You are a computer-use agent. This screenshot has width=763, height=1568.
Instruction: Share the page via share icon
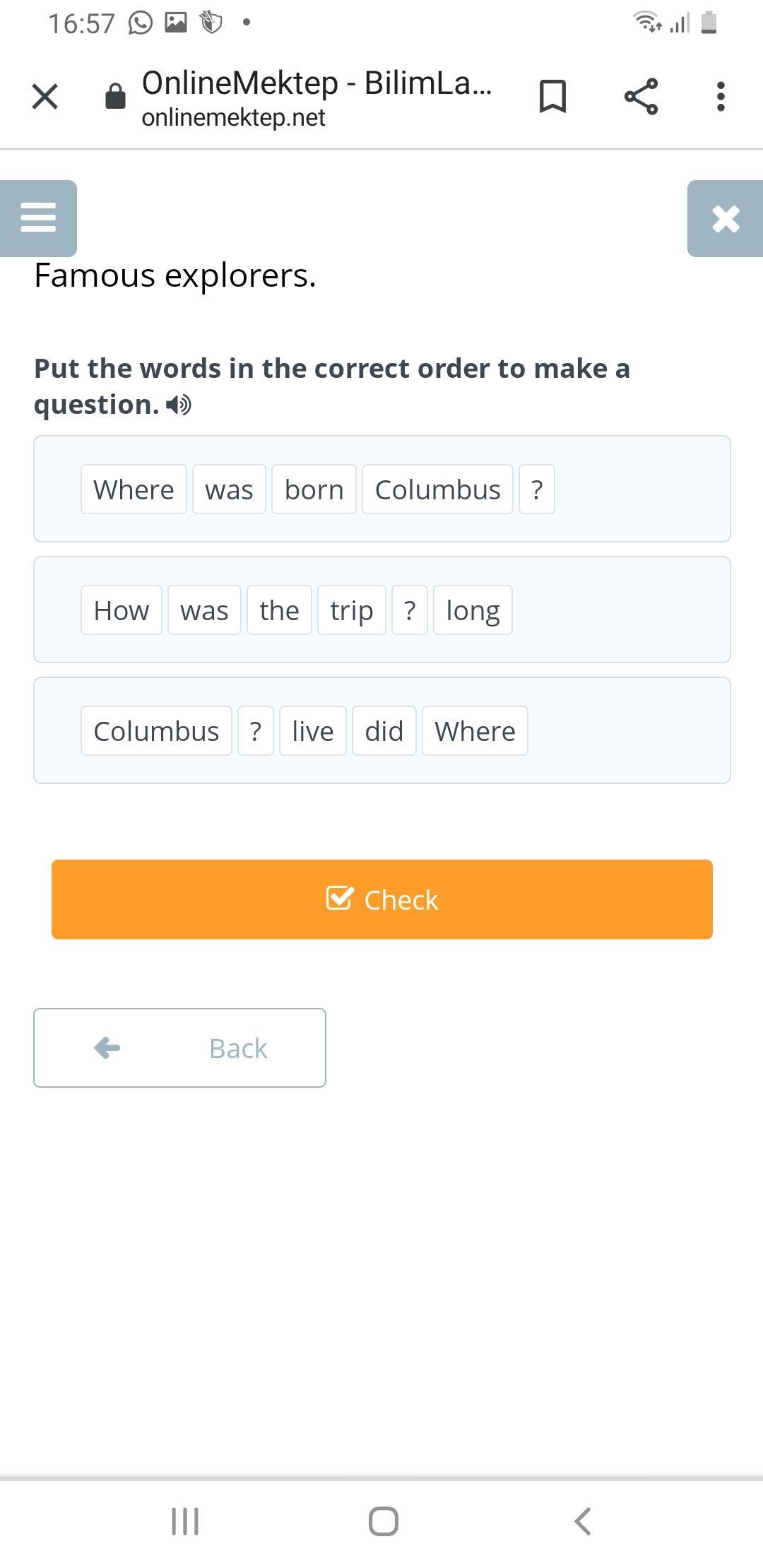[641, 97]
